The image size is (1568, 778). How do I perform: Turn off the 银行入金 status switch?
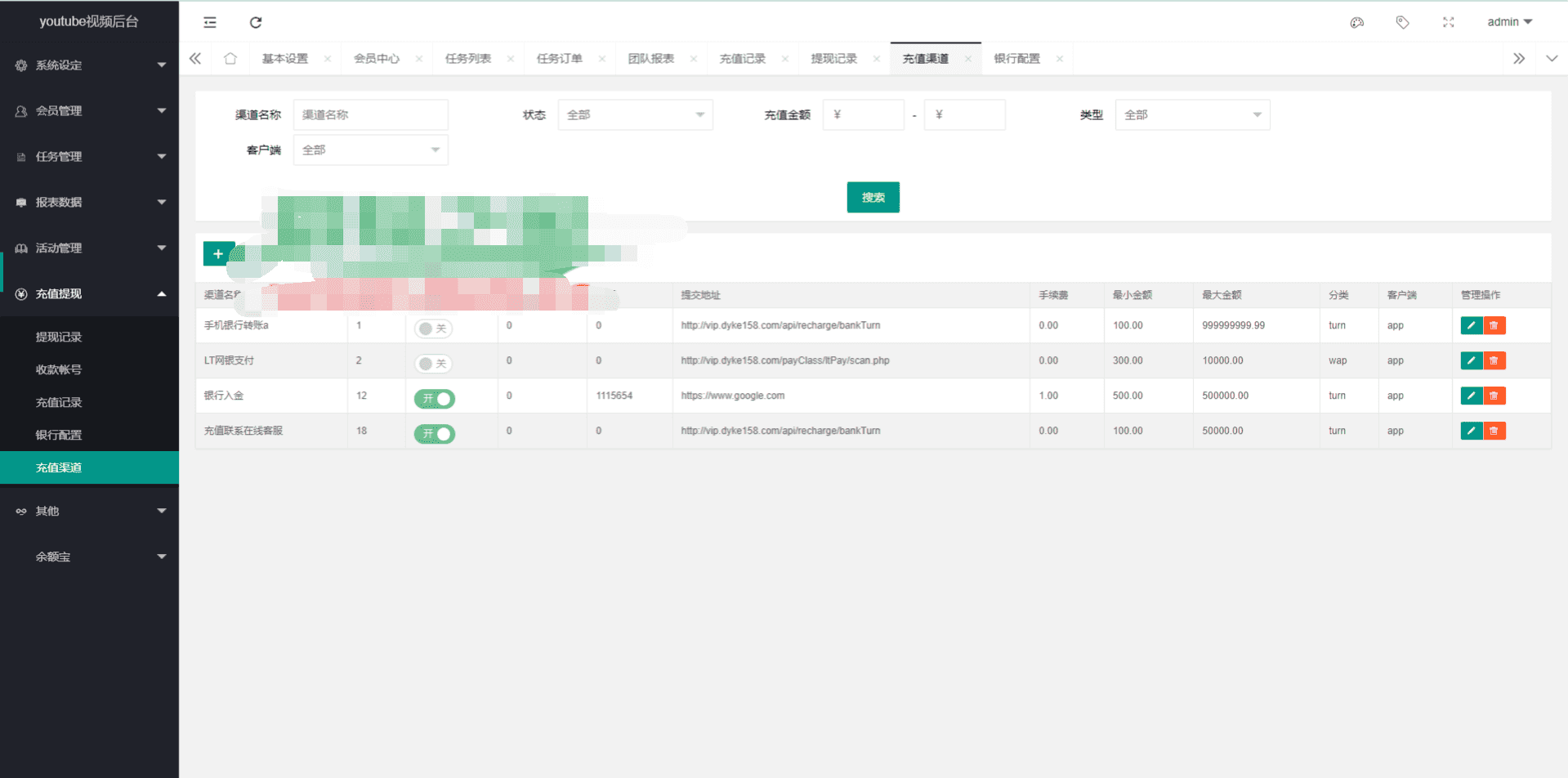tap(434, 399)
